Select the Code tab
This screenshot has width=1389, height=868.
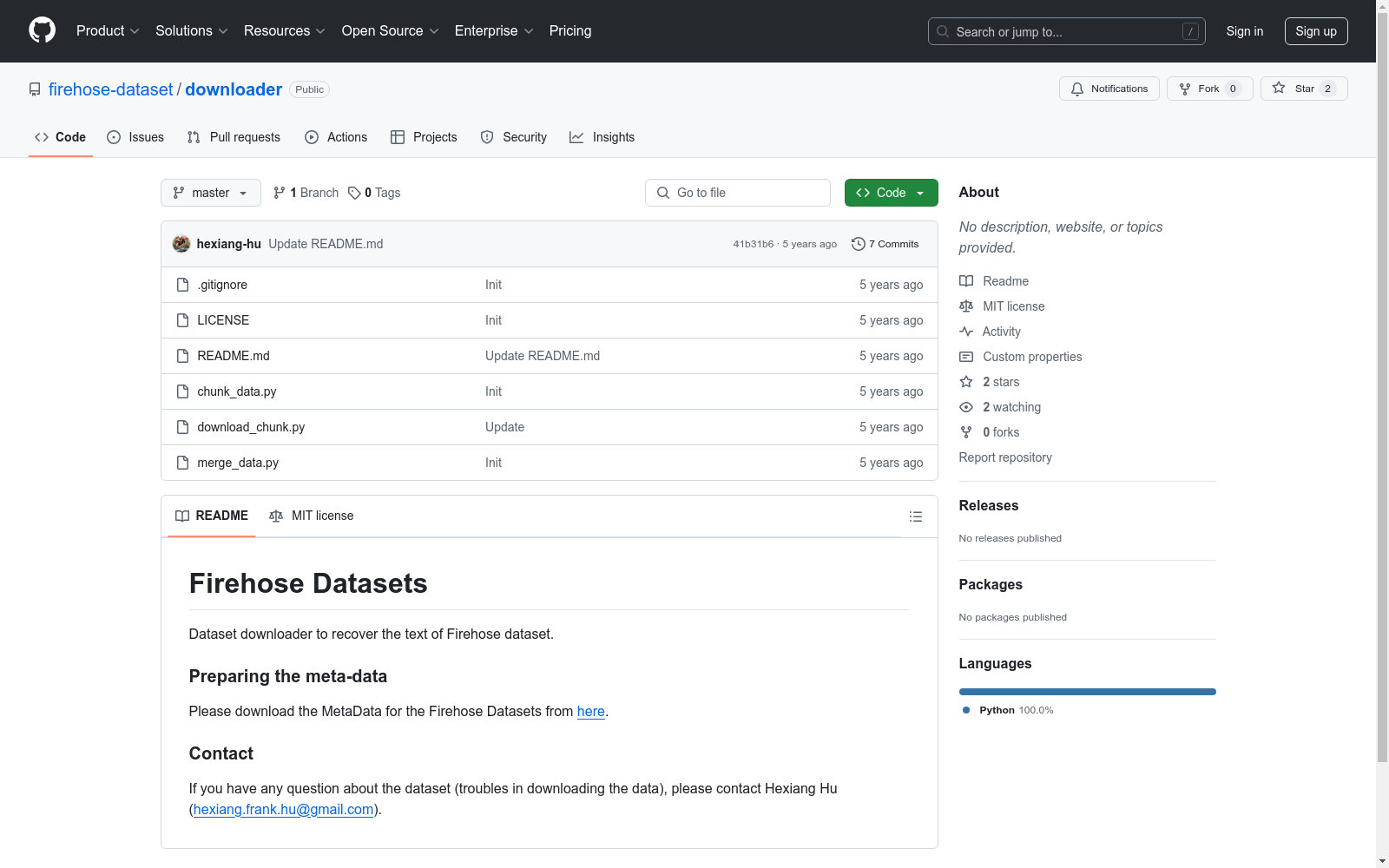[61, 137]
